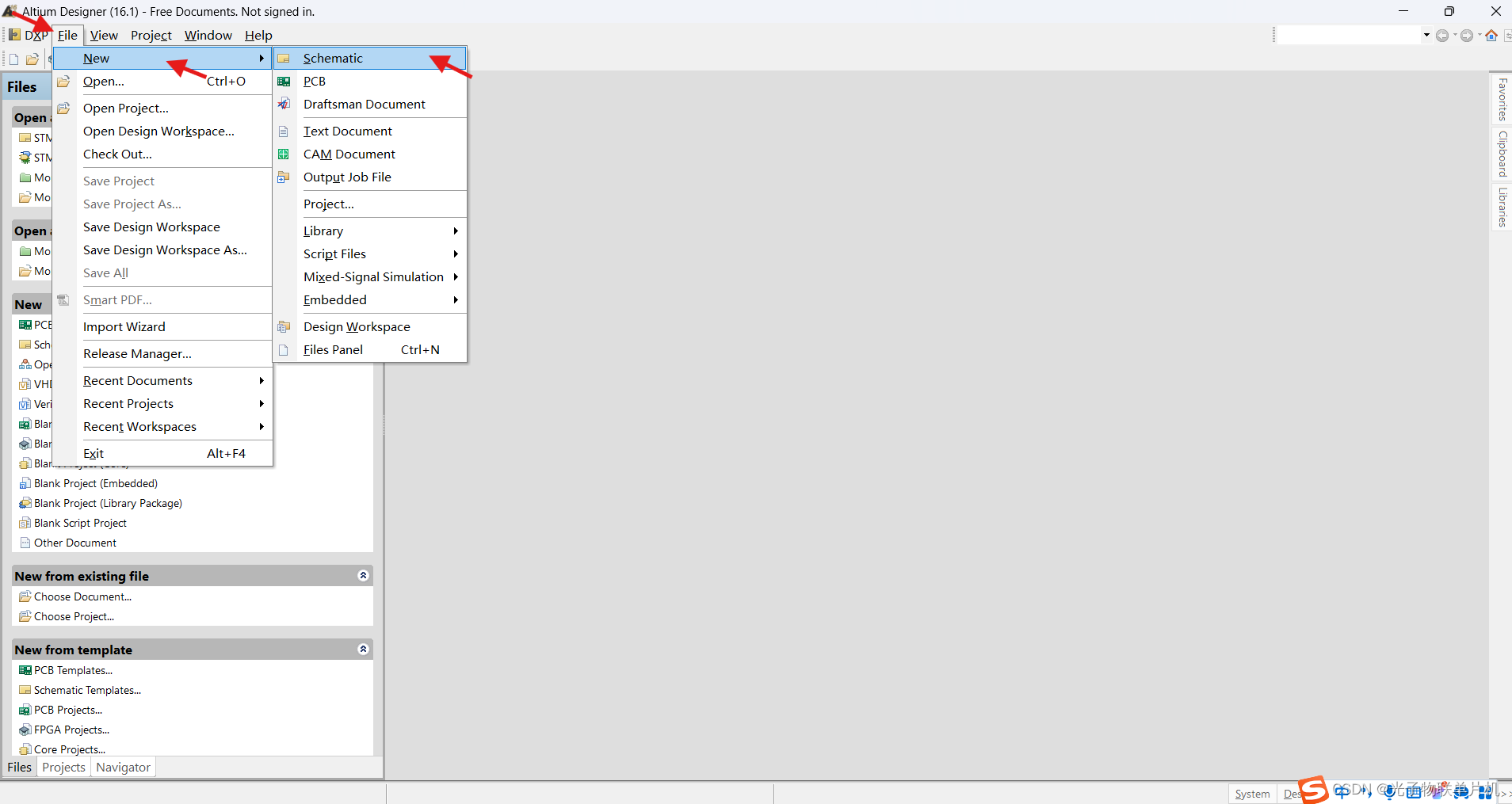The height and width of the screenshot is (804, 1512).
Task: Open the address bar dropdown arrow
Action: [x=1426, y=36]
